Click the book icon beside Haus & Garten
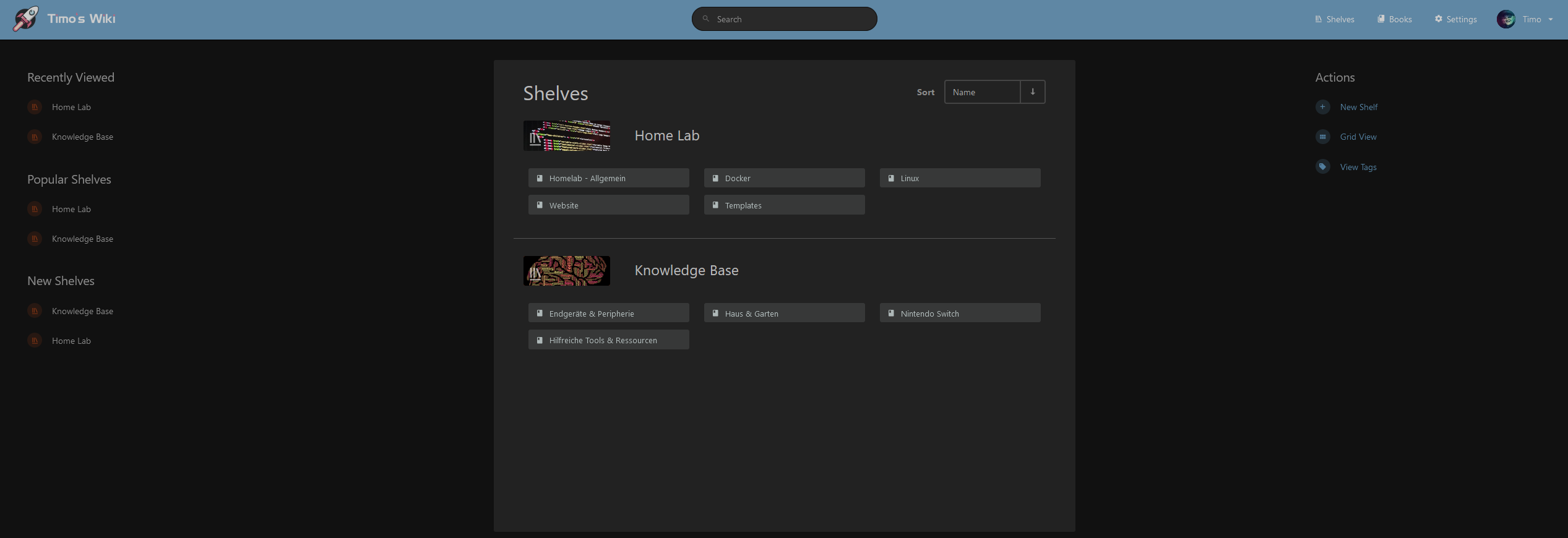This screenshot has width=1568, height=538. [715, 313]
